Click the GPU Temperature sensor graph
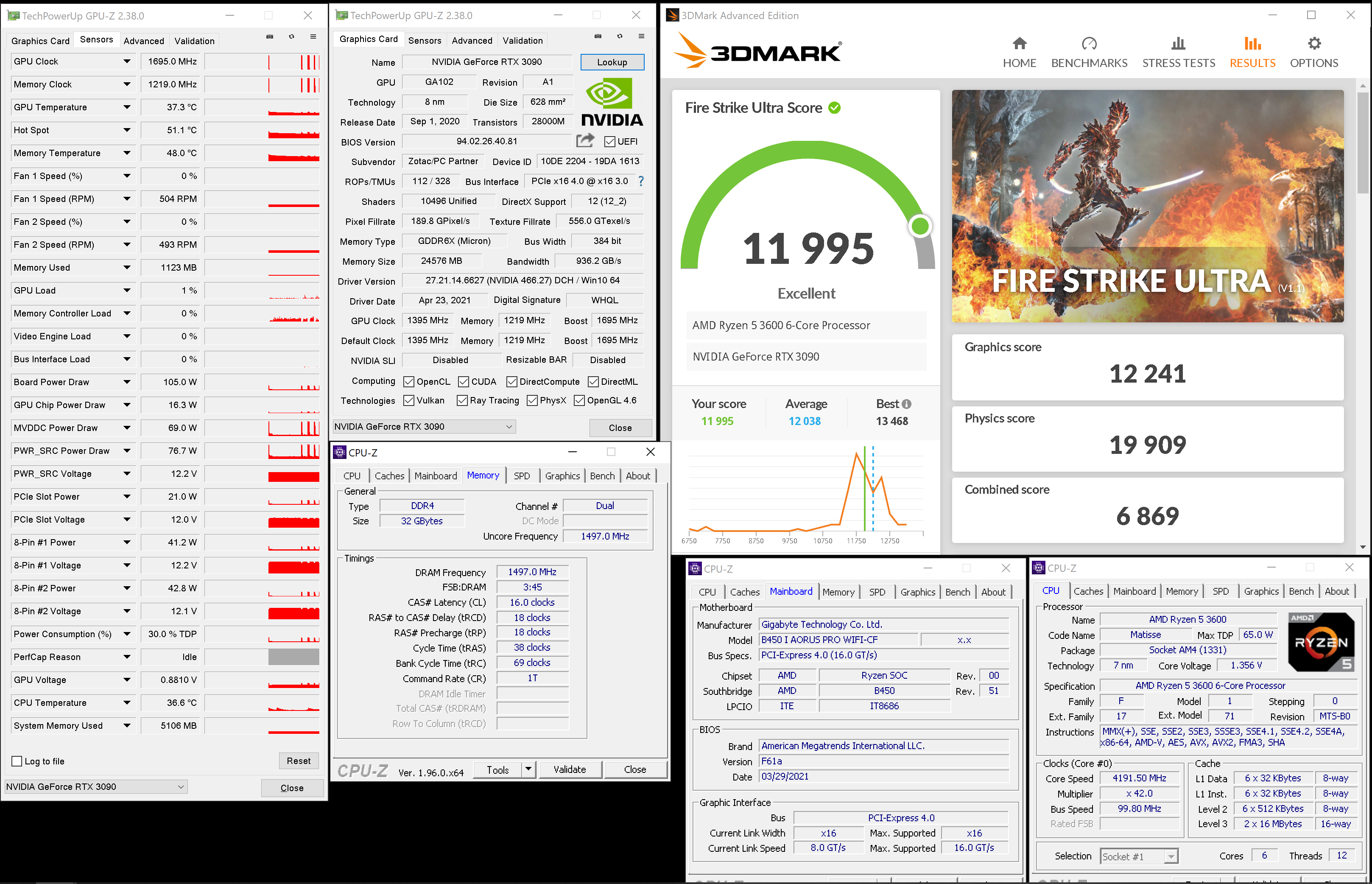Screen dimensions: 1372x884 (262, 107)
